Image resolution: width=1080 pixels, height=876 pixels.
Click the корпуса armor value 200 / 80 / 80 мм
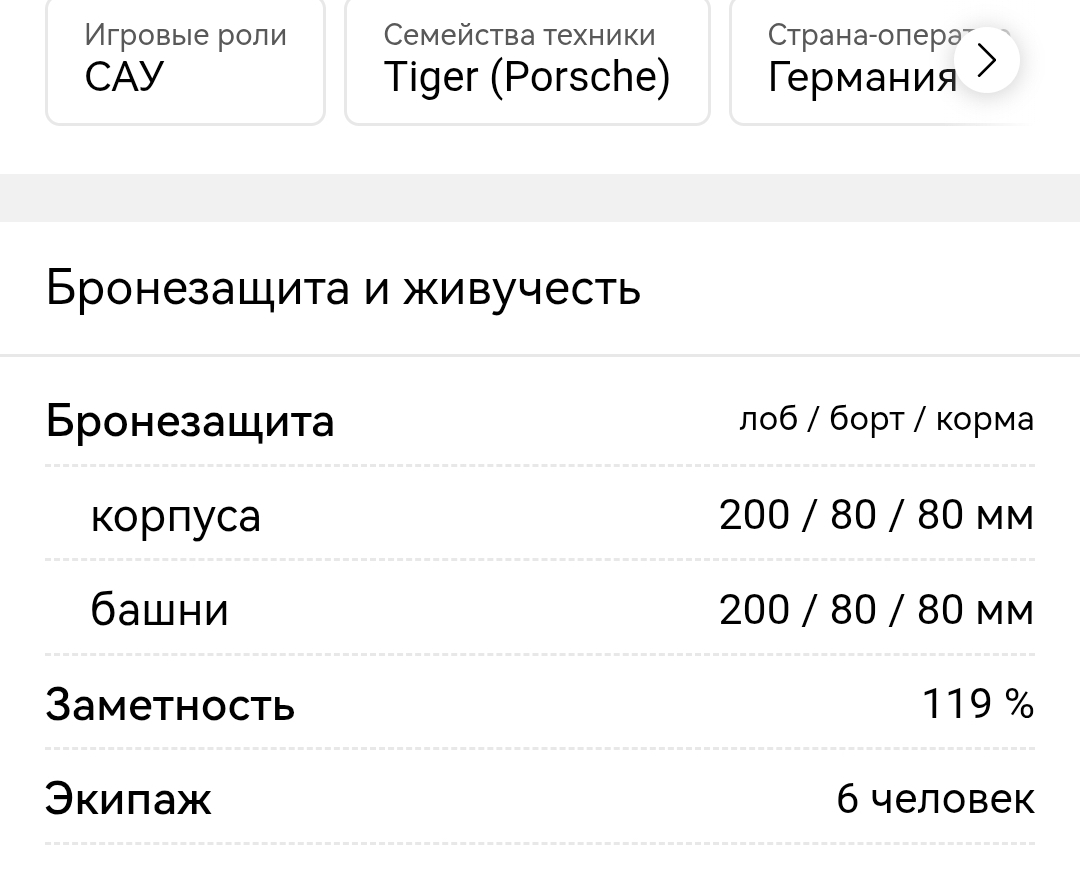(876, 515)
